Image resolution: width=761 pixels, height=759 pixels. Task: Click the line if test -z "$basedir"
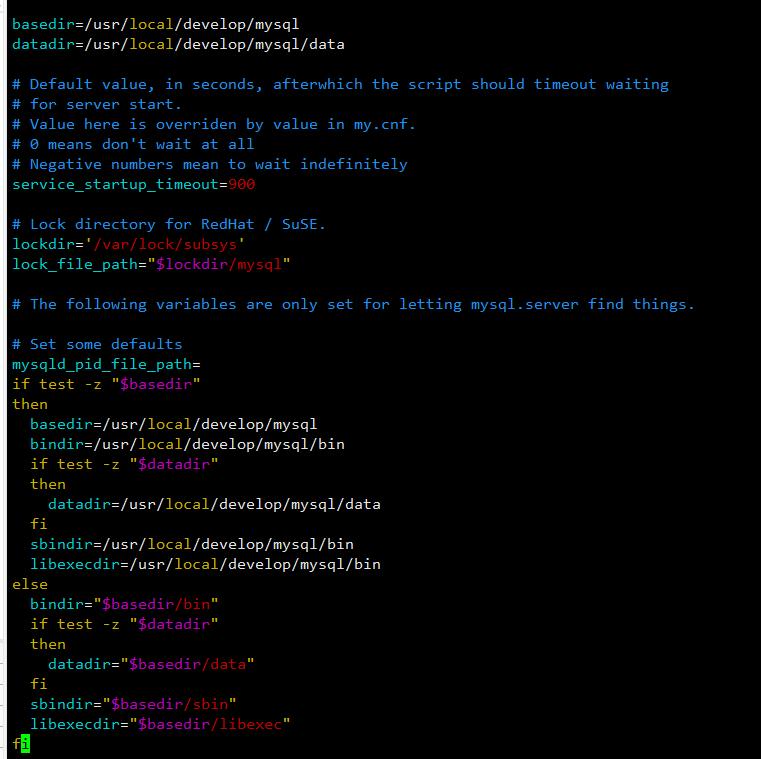coord(106,384)
